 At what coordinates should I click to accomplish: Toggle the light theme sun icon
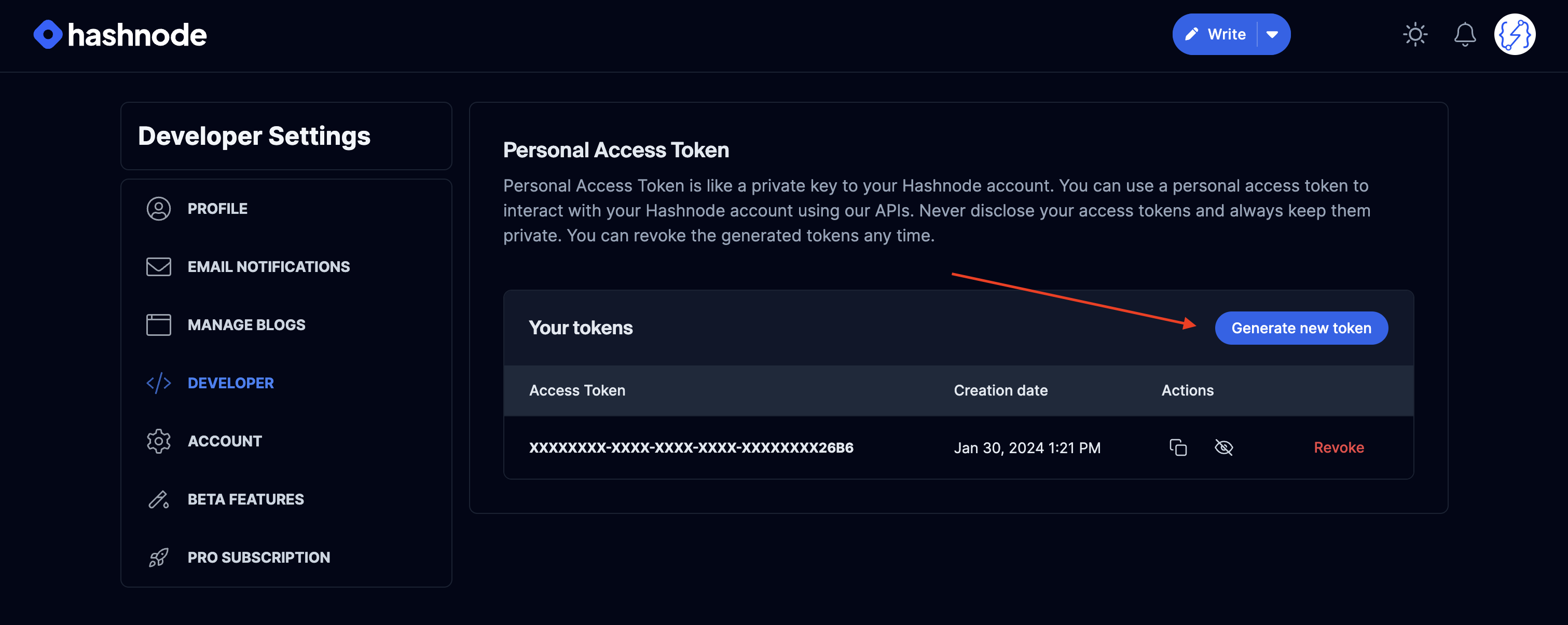1414,34
